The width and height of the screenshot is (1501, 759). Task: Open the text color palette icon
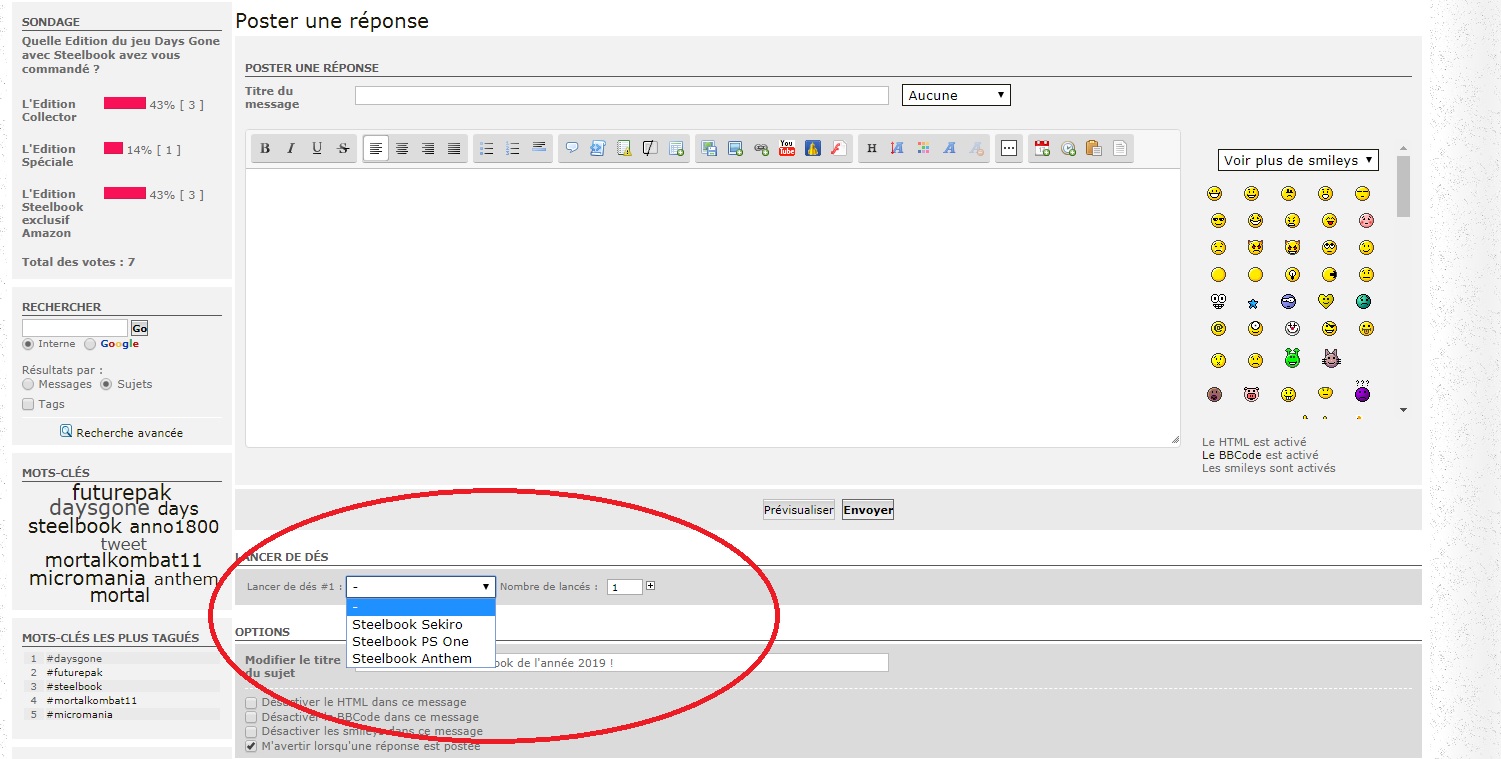coord(924,148)
